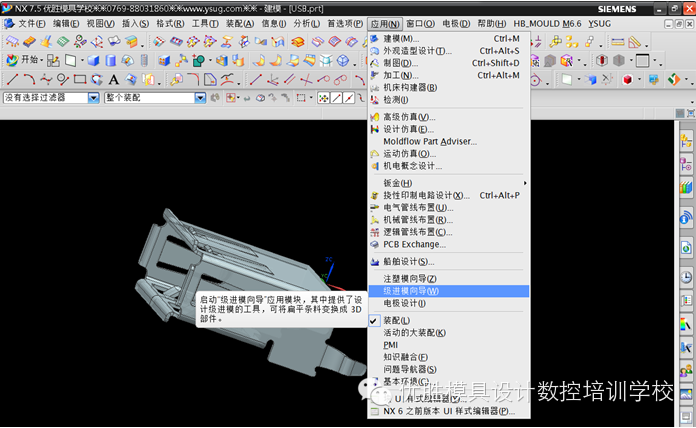Click the Boolean unite icon (green shapes)
Viewport: 696px width, 428px height.
click(x=198, y=60)
